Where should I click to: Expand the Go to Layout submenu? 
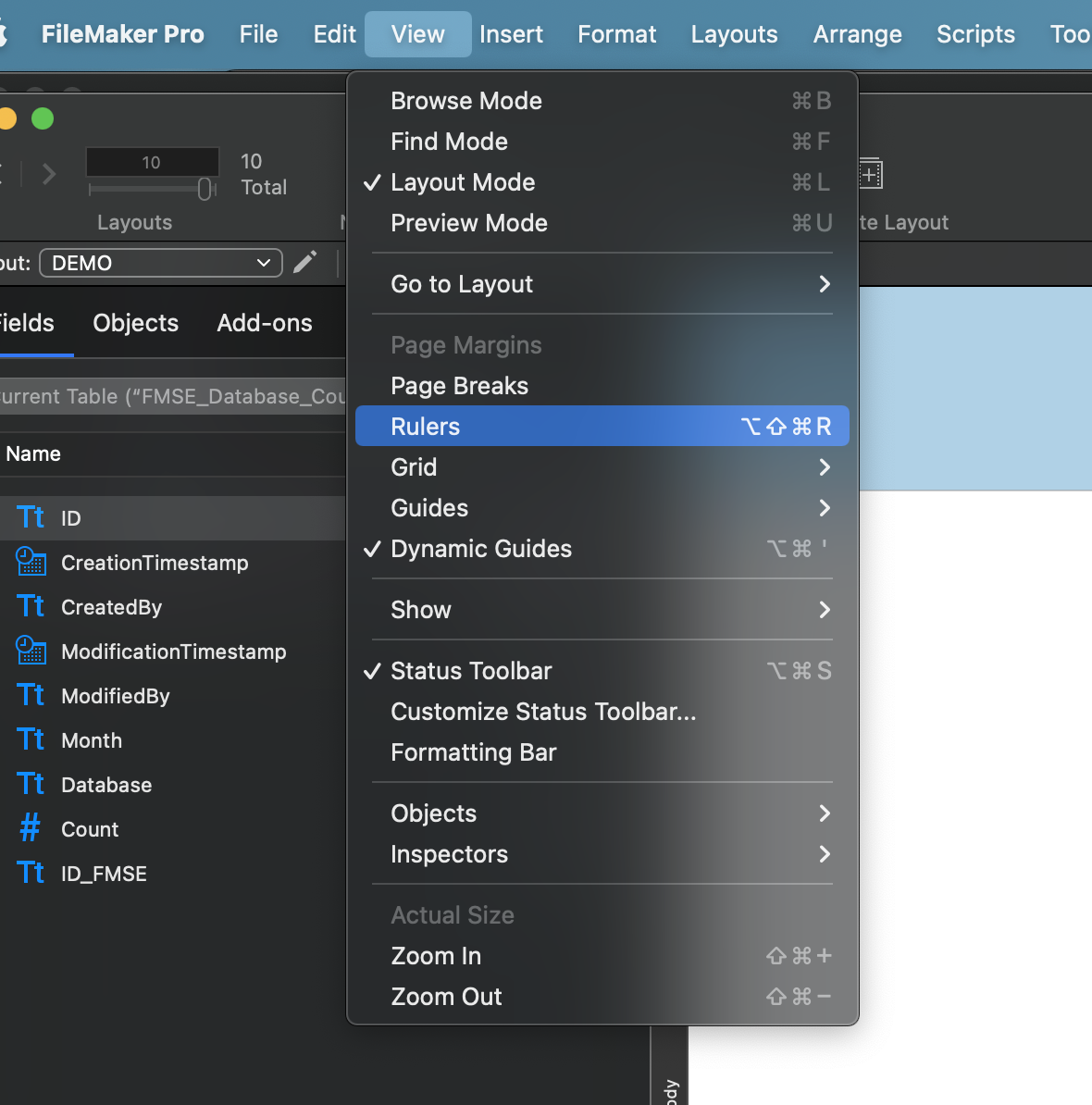point(602,284)
